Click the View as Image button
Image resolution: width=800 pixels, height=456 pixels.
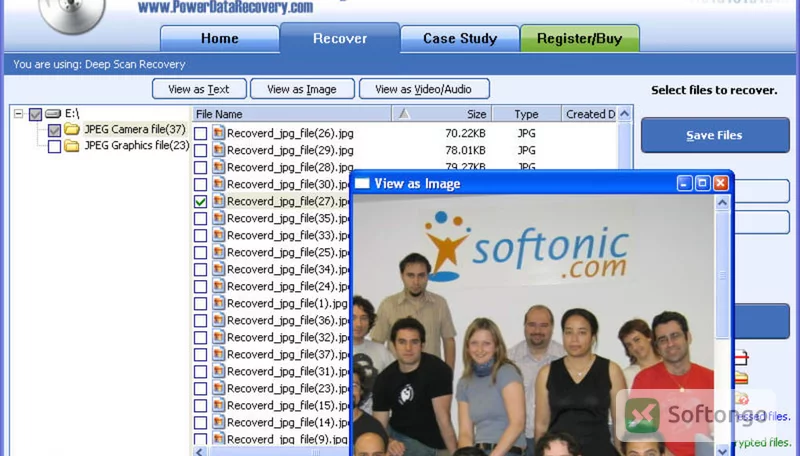pyautogui.click(x=302, y=89)
